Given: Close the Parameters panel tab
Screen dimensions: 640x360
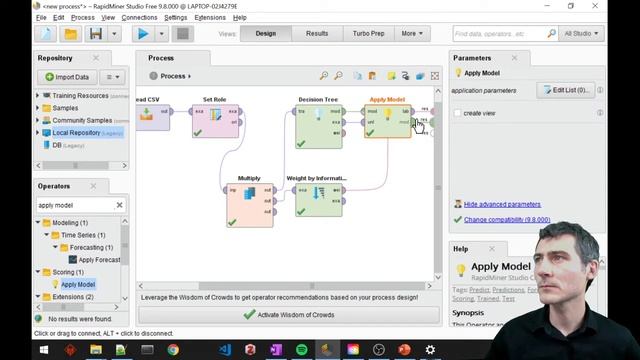Looking at the screenshot, I should point(514,58).
